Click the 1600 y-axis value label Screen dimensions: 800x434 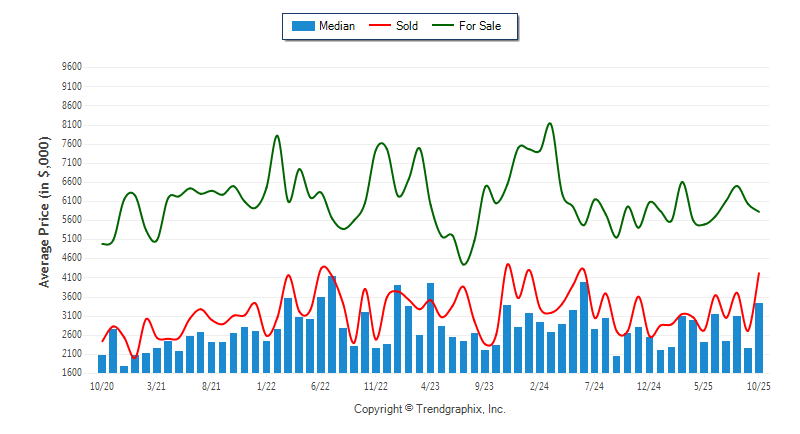(71, 373)
